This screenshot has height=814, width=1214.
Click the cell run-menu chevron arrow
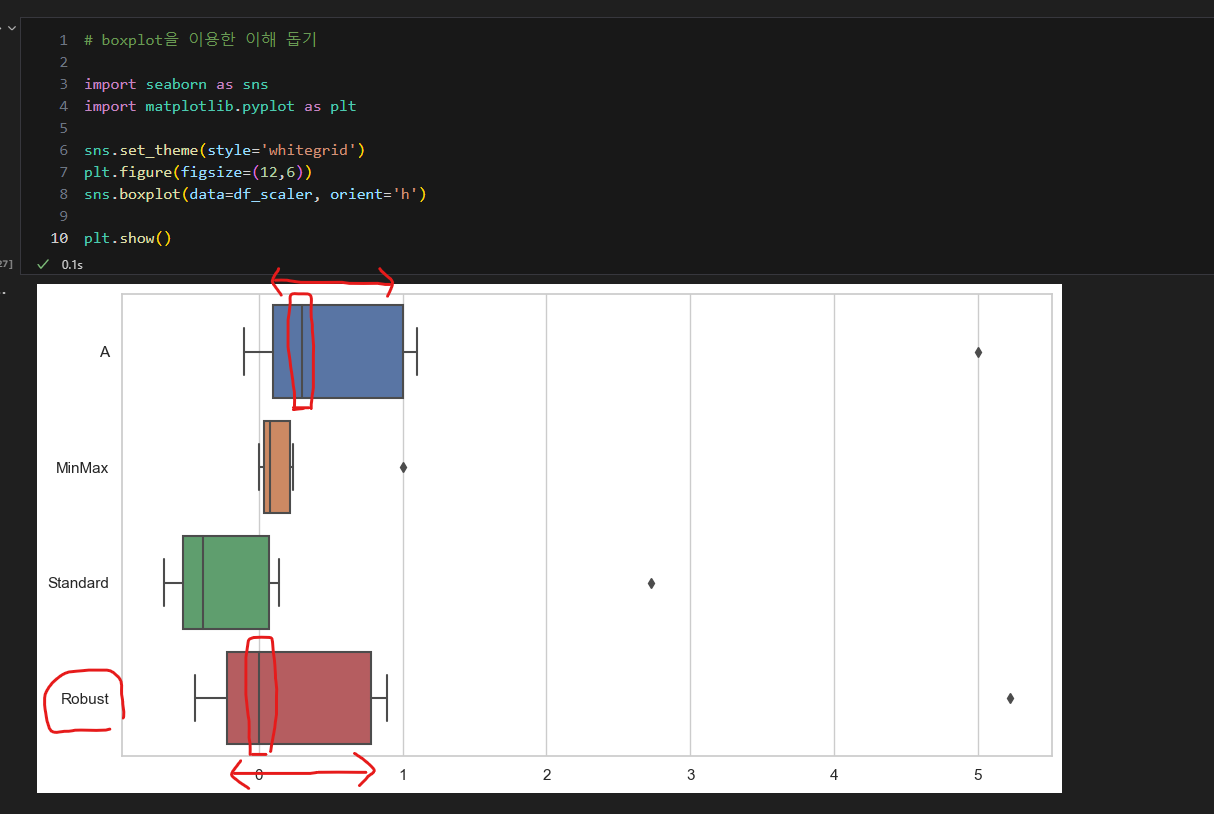(x=11, y=28)
